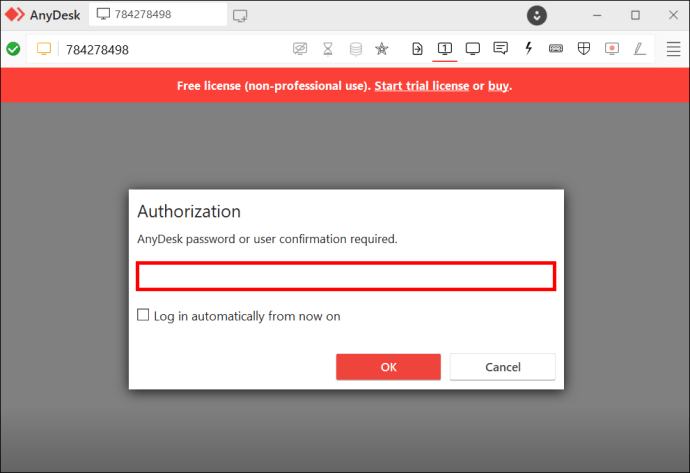Switch to the 784278498 session tab
Viewport: 690px width, 473px height.
tap(158, 15)
